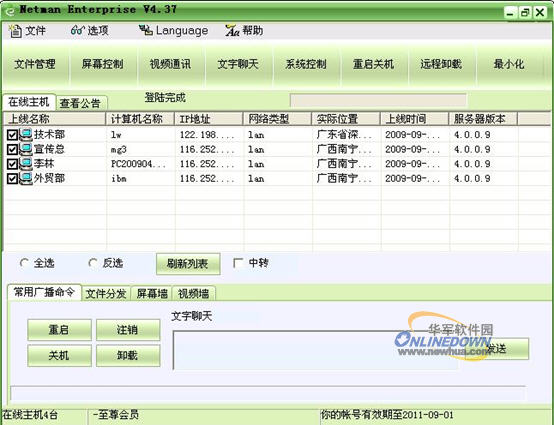The height and width of the screenshot is (425, 554).
Task: Select the 反选 radio button
Action: pos(93,263)
